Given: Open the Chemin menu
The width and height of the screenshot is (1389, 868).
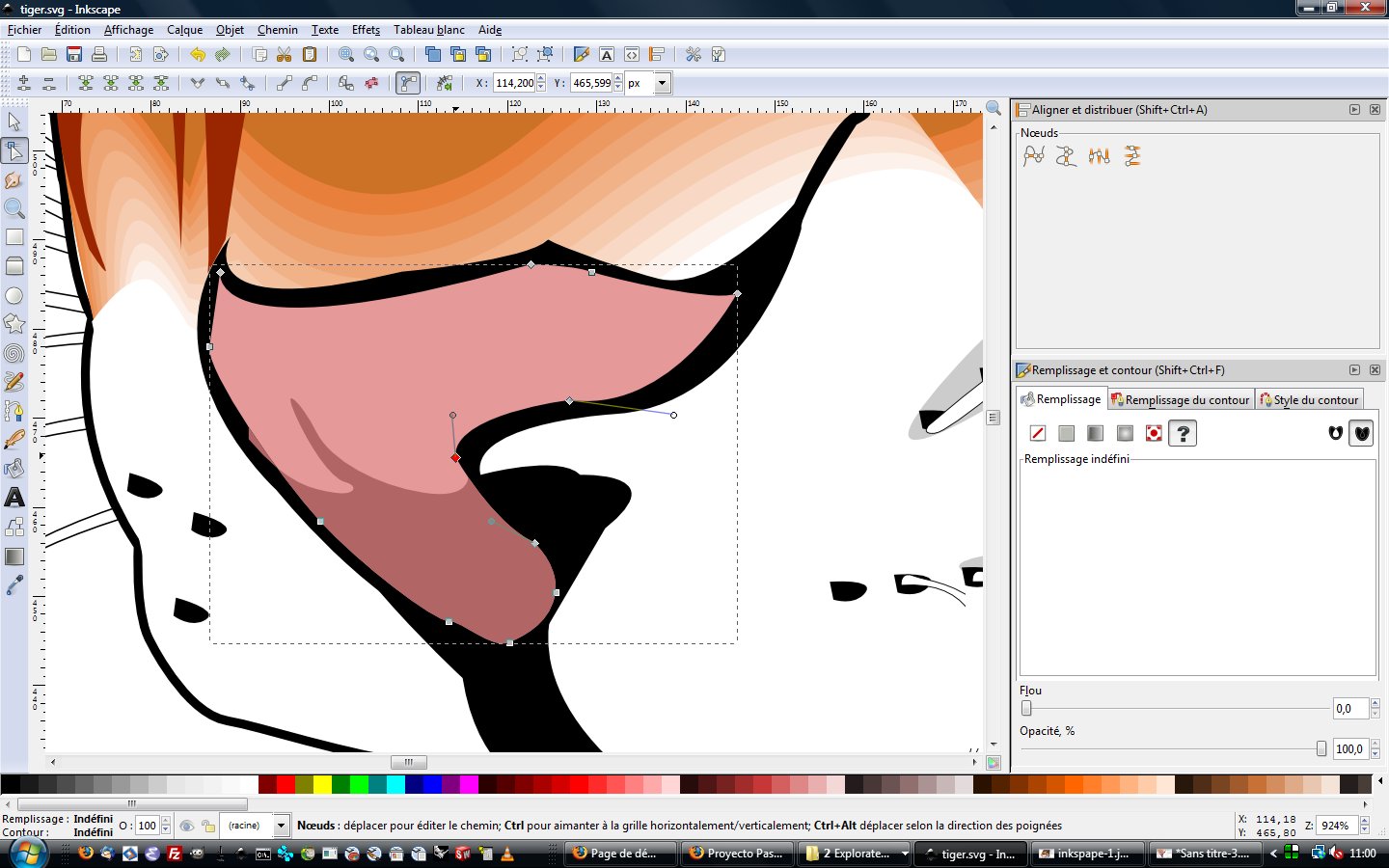Looking at the screenshot, I should point(278,30).
